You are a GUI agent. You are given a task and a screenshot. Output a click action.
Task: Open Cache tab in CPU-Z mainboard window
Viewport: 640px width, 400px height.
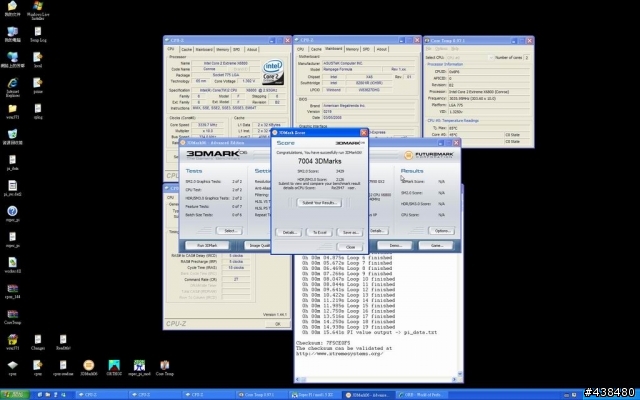click(316, 49)
